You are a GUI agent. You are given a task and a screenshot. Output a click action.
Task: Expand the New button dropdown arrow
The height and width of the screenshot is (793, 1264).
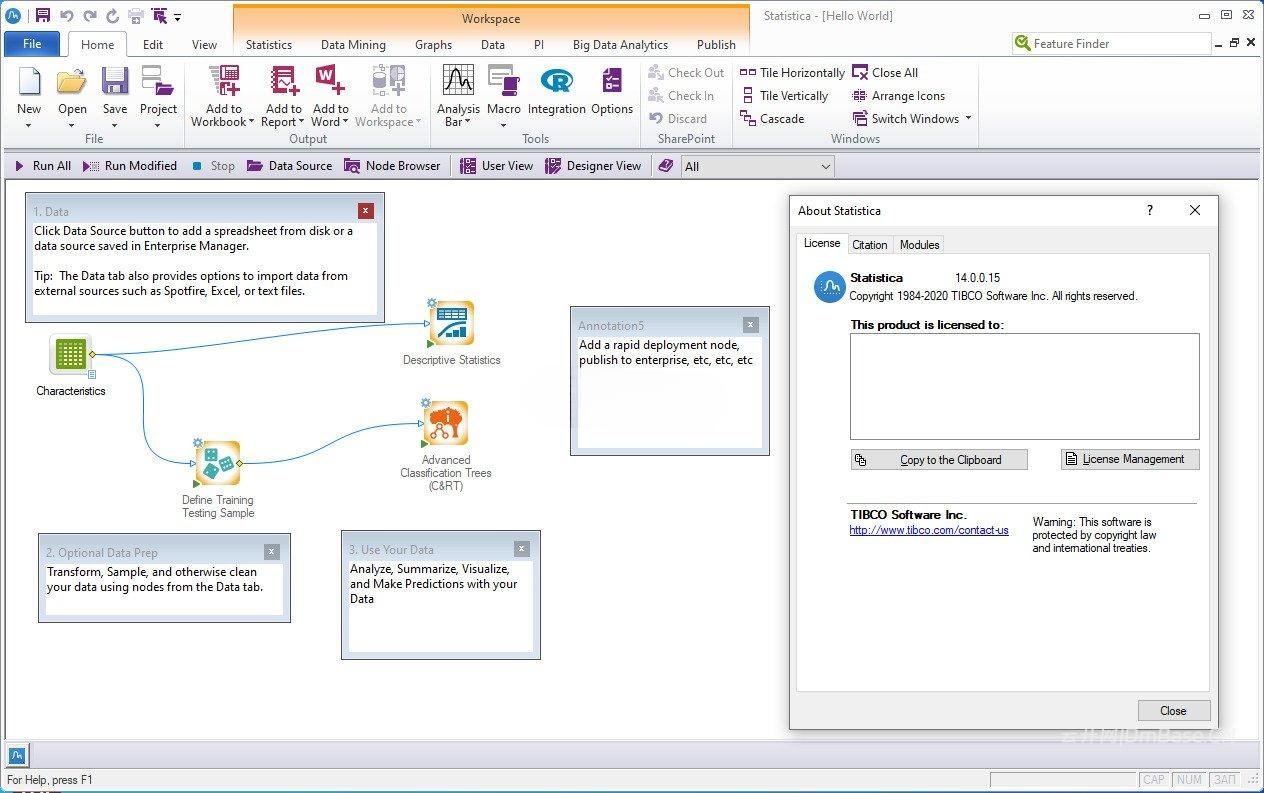29,125
